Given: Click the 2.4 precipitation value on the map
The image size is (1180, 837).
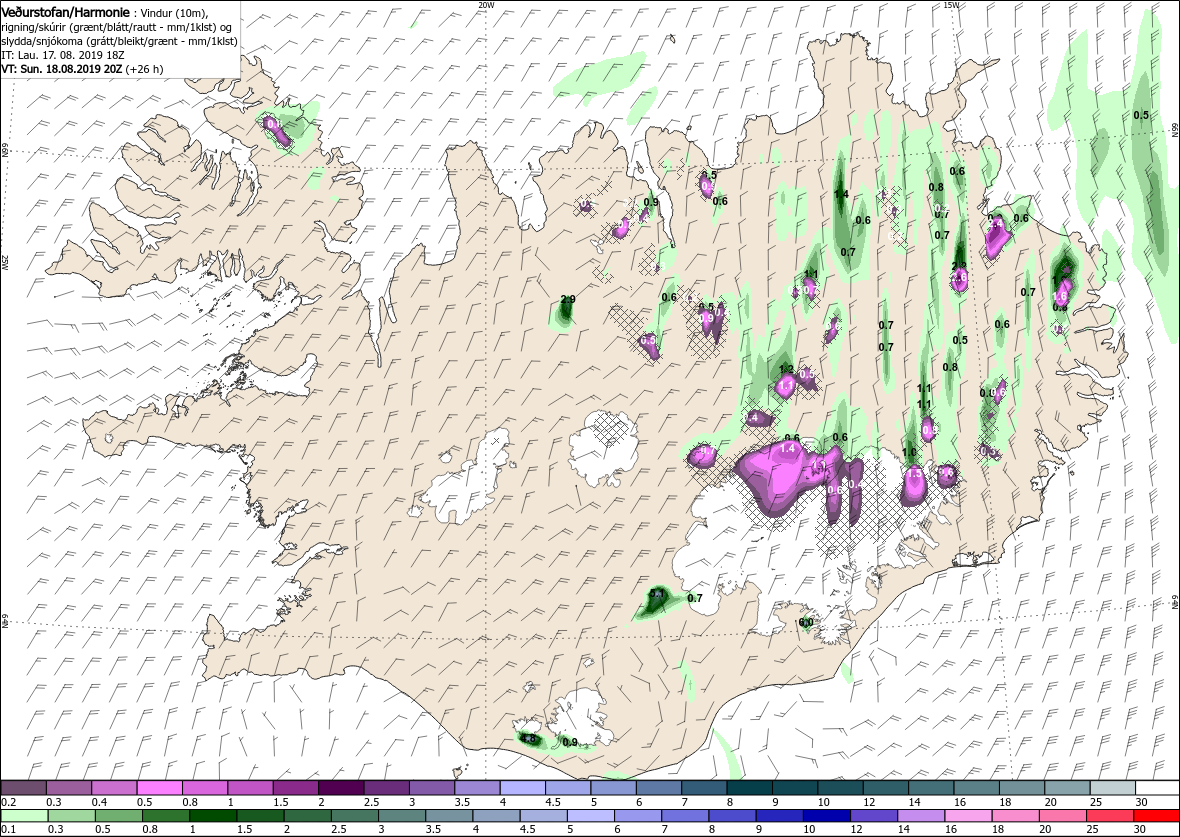Looking at the screenshot, I should [996, 224].
